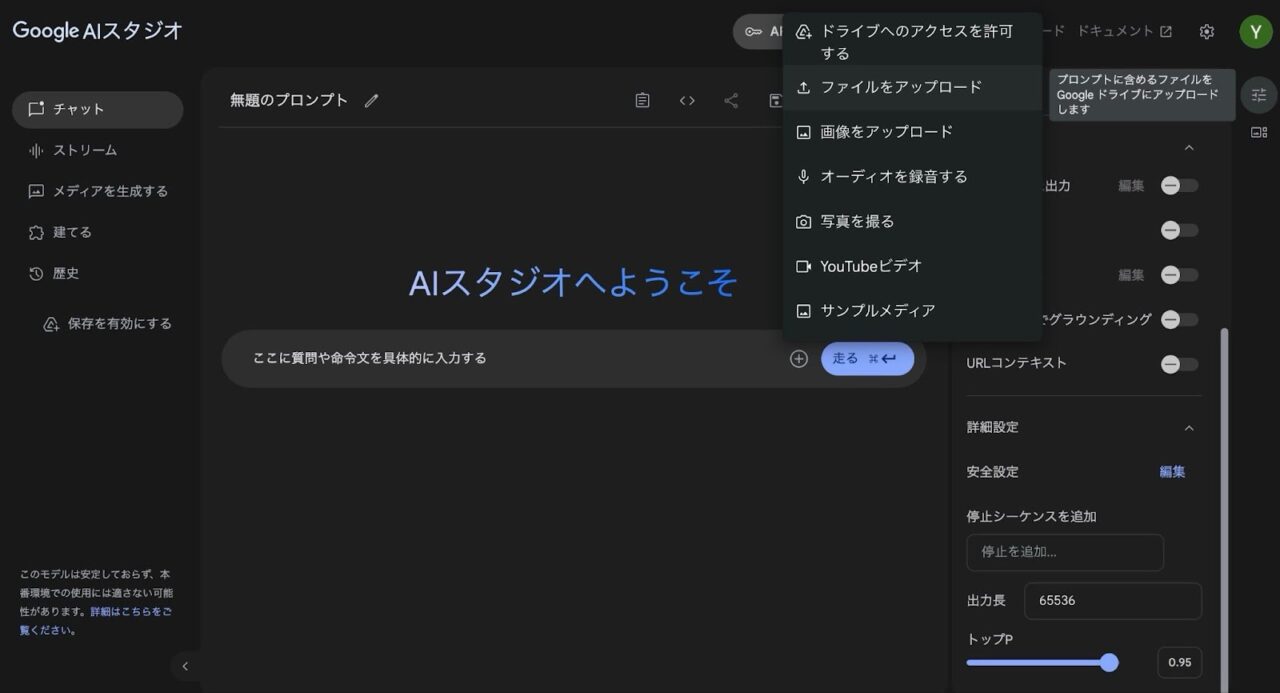Click the トップP slider handle
The width and height of the screenshot is (1280, 693).
1108,662
